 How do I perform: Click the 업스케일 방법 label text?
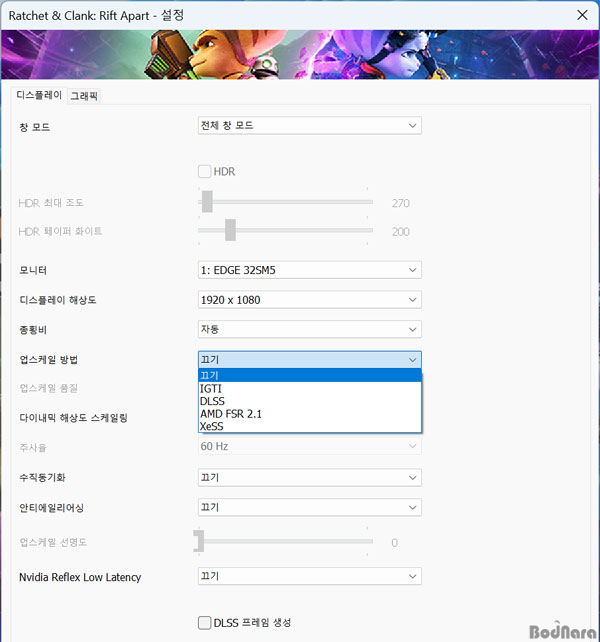click(49, 360)
